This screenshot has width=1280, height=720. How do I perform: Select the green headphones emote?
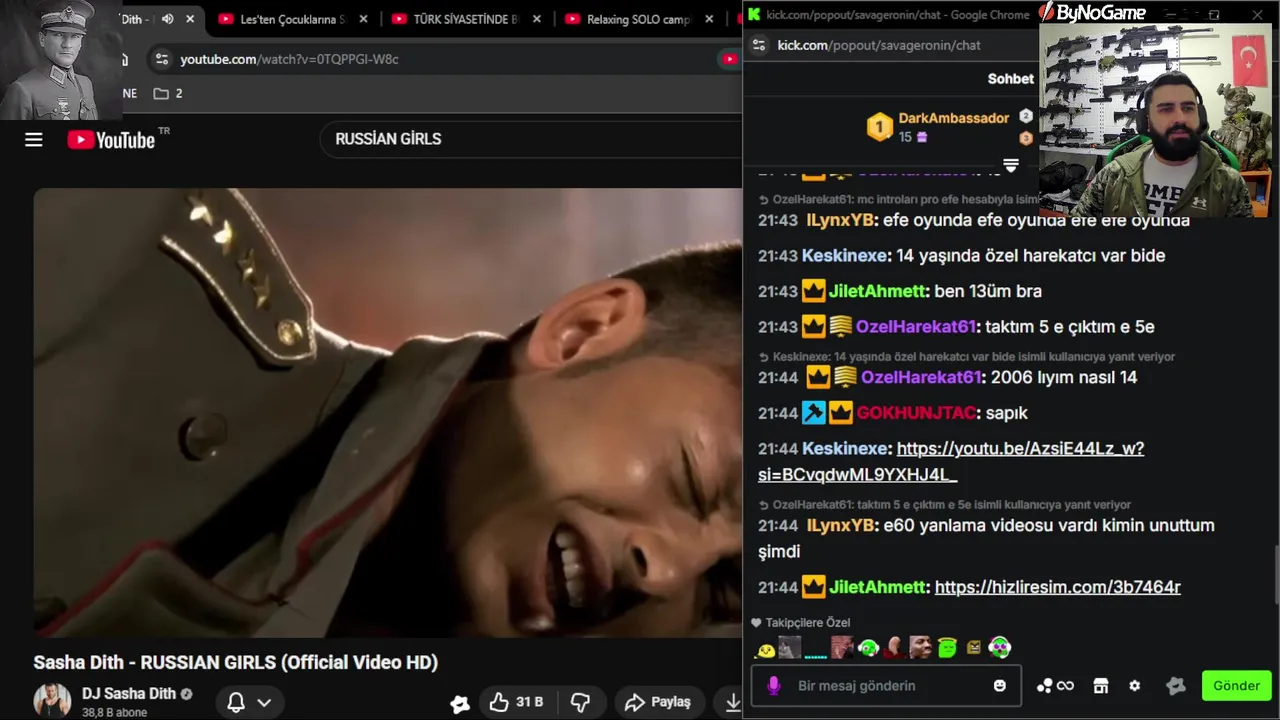[x=868, y=648]
